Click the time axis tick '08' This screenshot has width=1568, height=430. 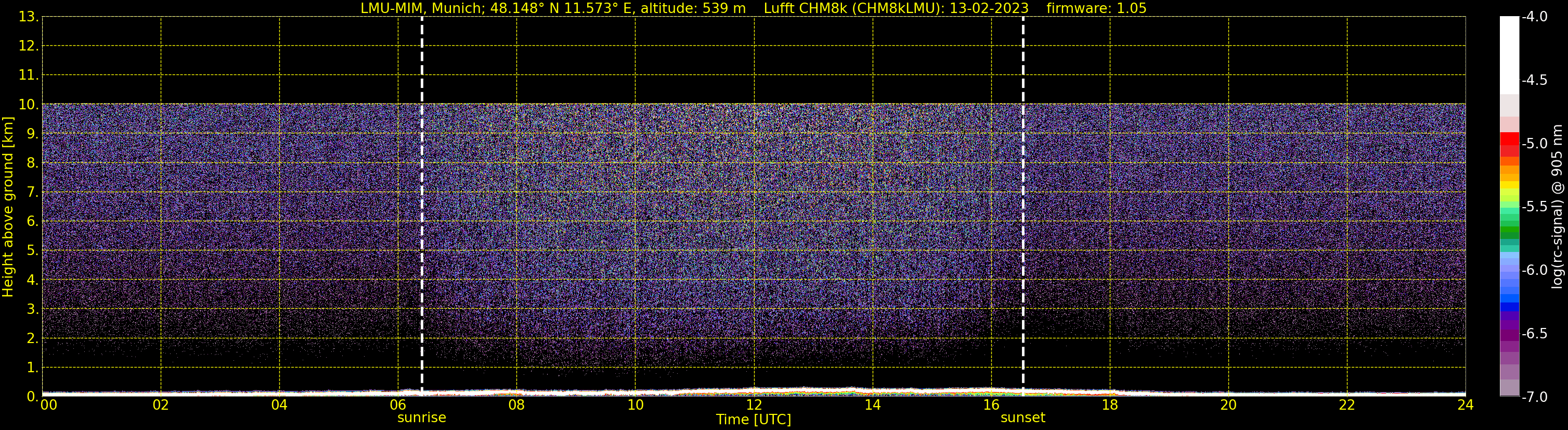coord(517,405)
